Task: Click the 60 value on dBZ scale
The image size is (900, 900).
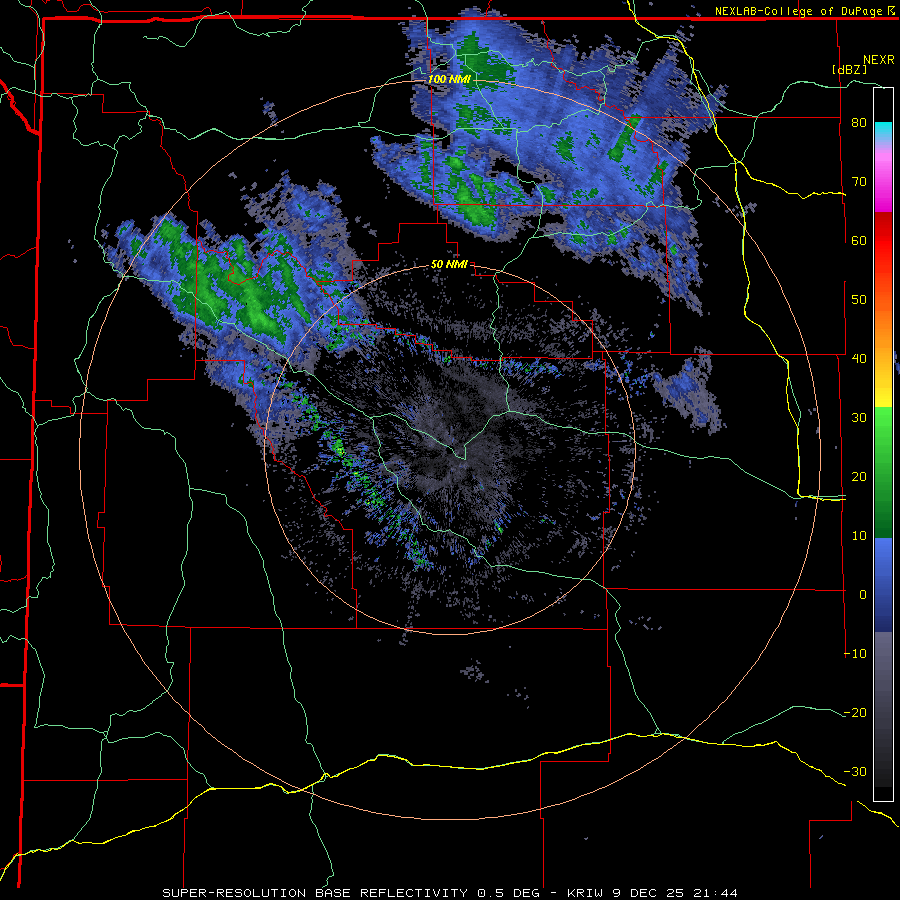Action: 859,240
